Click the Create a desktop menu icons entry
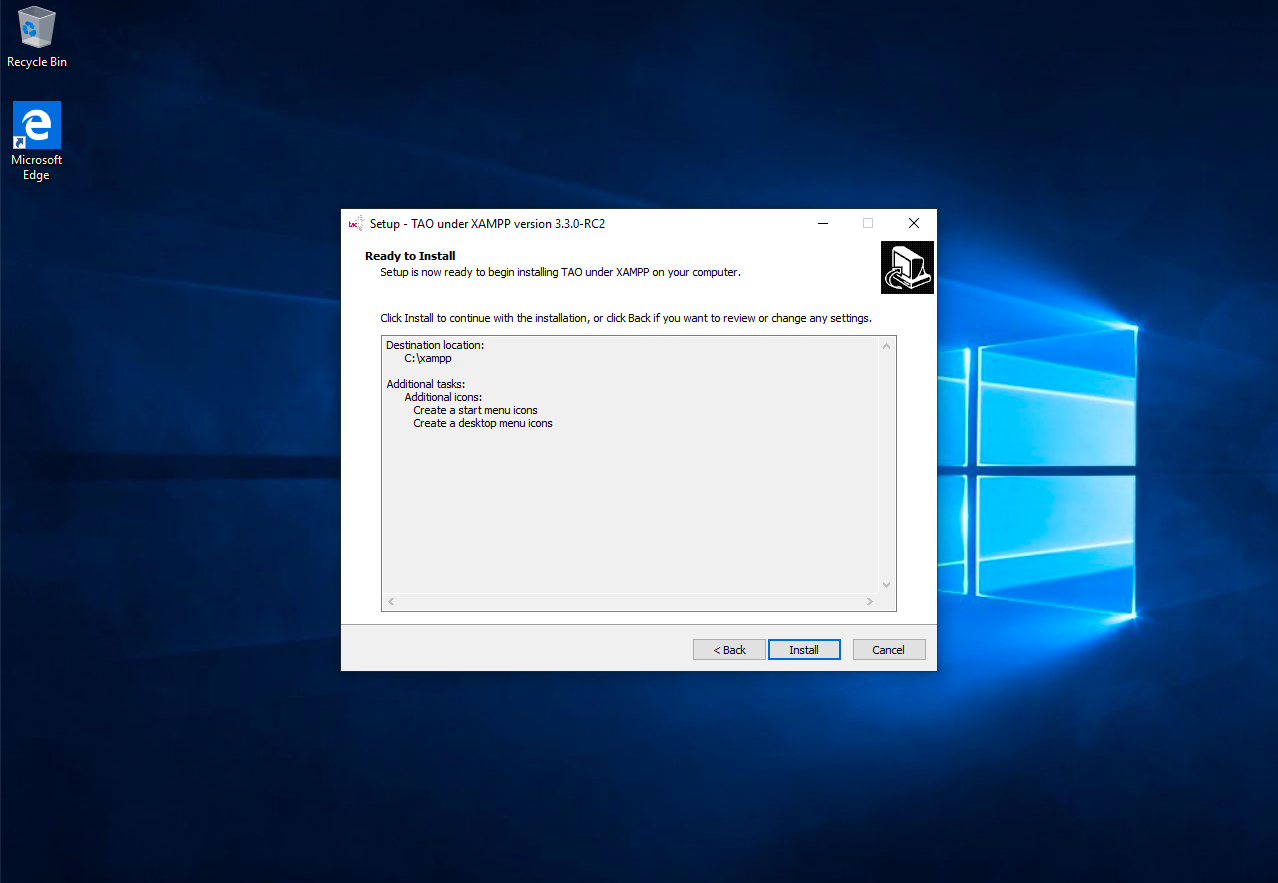 [x=483, y=422]
